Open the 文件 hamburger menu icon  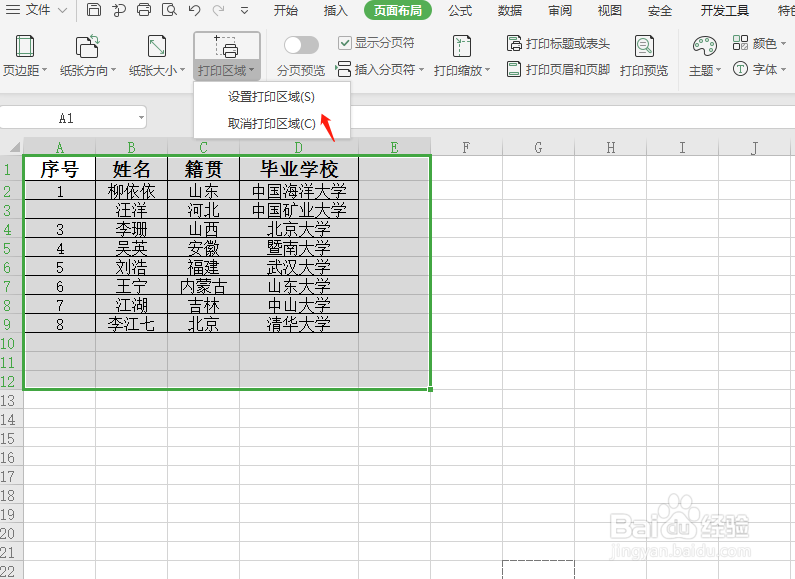(x=12, y=10)
